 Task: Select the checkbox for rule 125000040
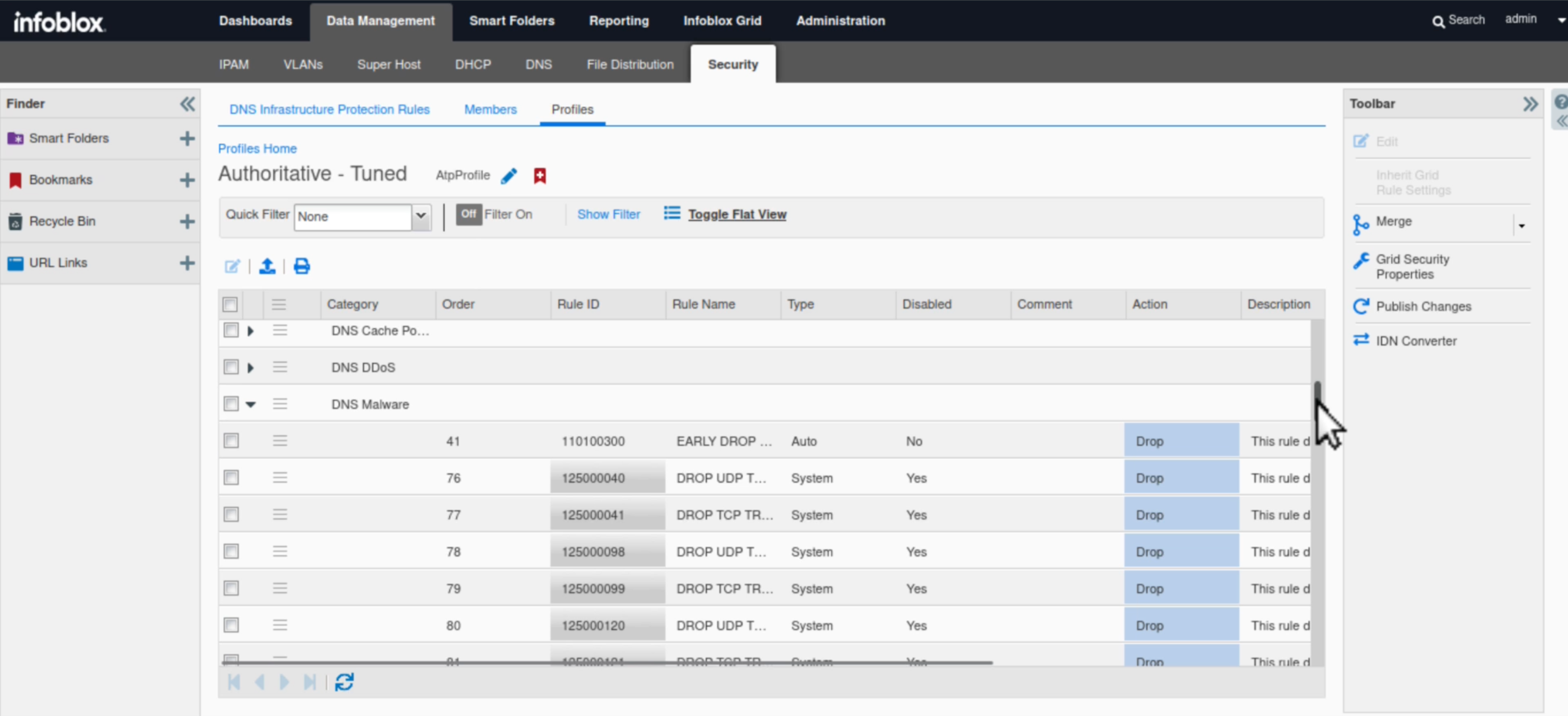[x=231, y=477]
